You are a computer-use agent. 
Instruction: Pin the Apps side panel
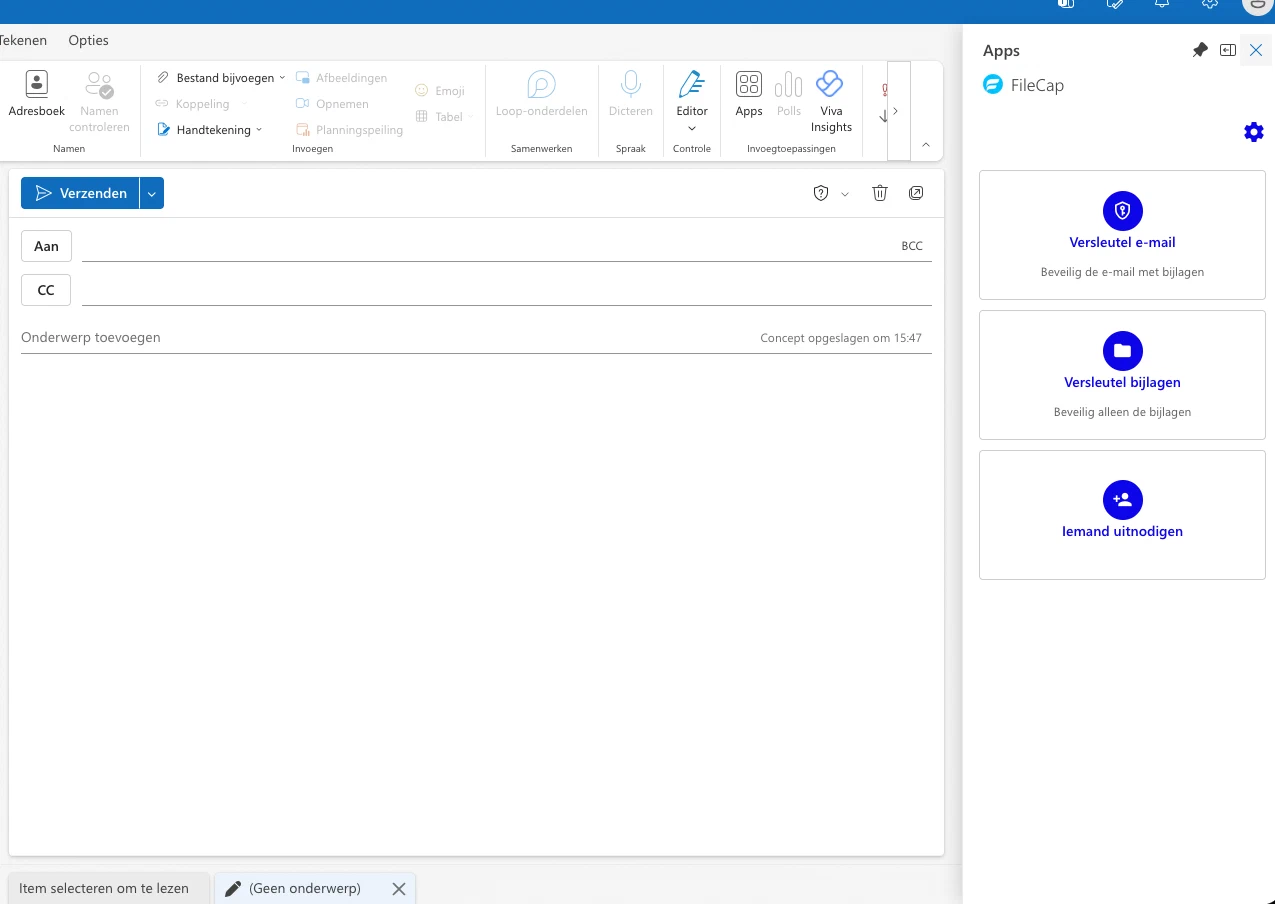(x=1200, y=50)
